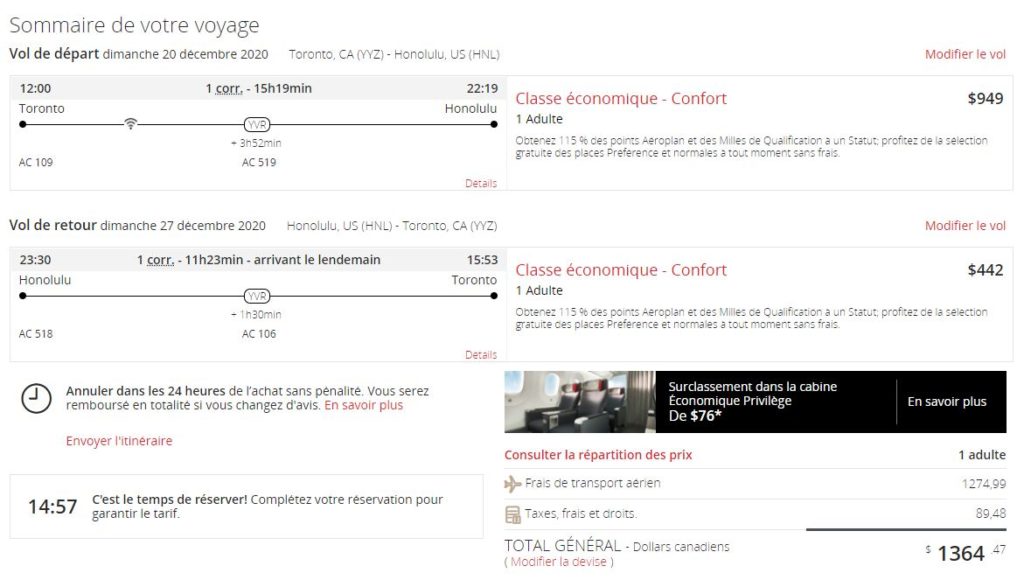
Task: Select the $949 Classe économique - Confort heading
Action: pos(621,98)
